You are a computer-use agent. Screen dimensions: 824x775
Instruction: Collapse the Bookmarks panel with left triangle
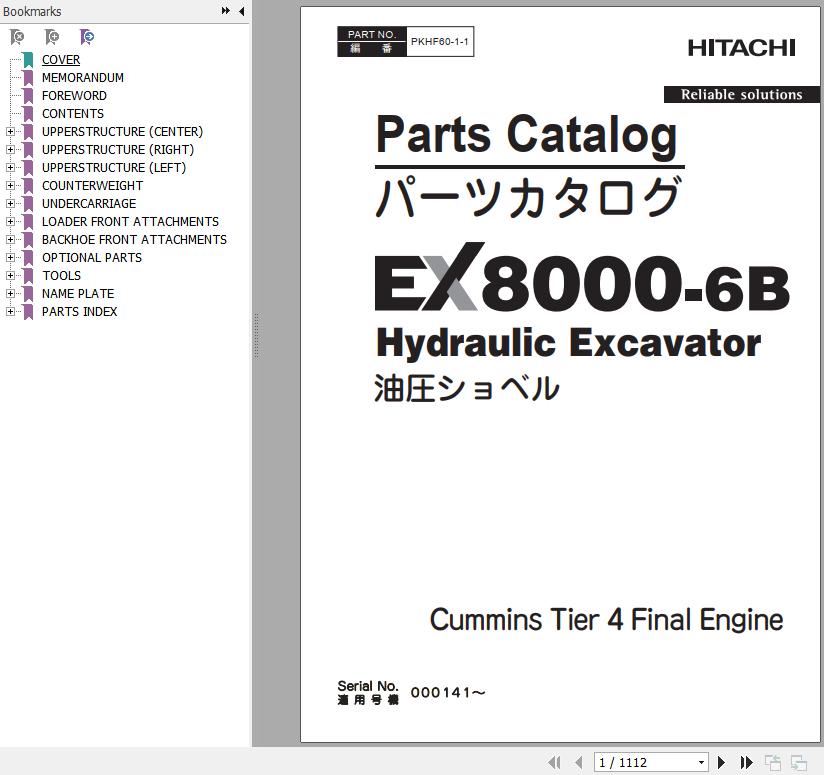pos(241,11)
